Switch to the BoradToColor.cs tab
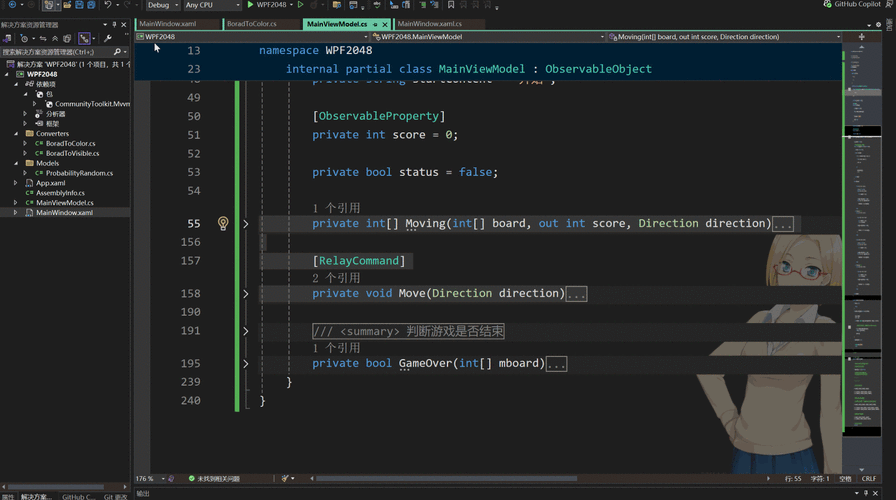This screenshot has height=500, width=896. (251, 24)
